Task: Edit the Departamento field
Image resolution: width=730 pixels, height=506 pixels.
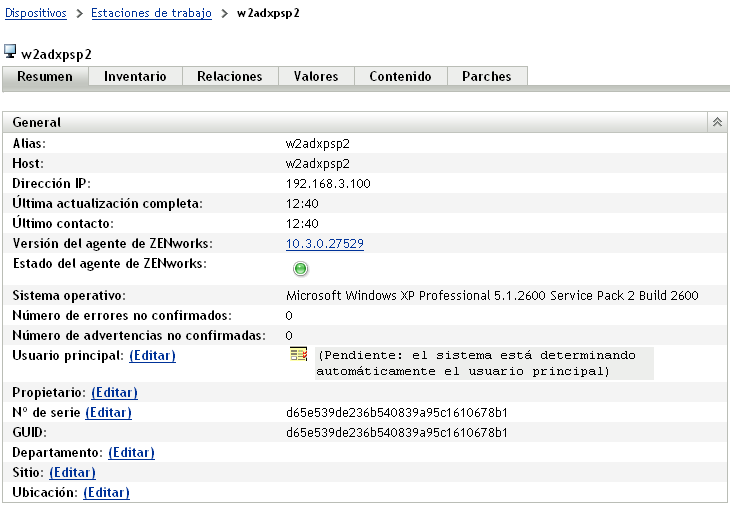Action: pos(131,452)
